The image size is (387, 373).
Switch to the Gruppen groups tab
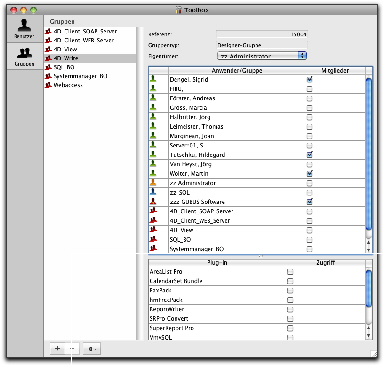point(24,56)
